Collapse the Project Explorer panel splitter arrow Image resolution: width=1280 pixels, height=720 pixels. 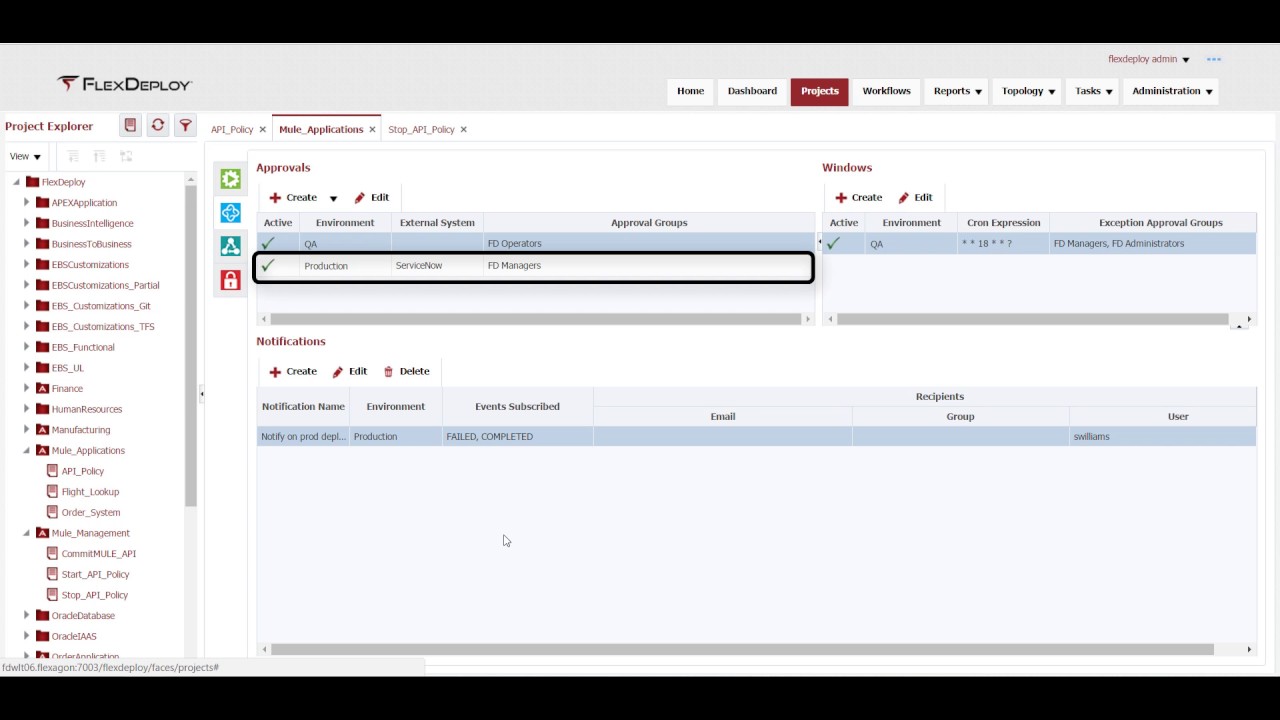[201, 394]
